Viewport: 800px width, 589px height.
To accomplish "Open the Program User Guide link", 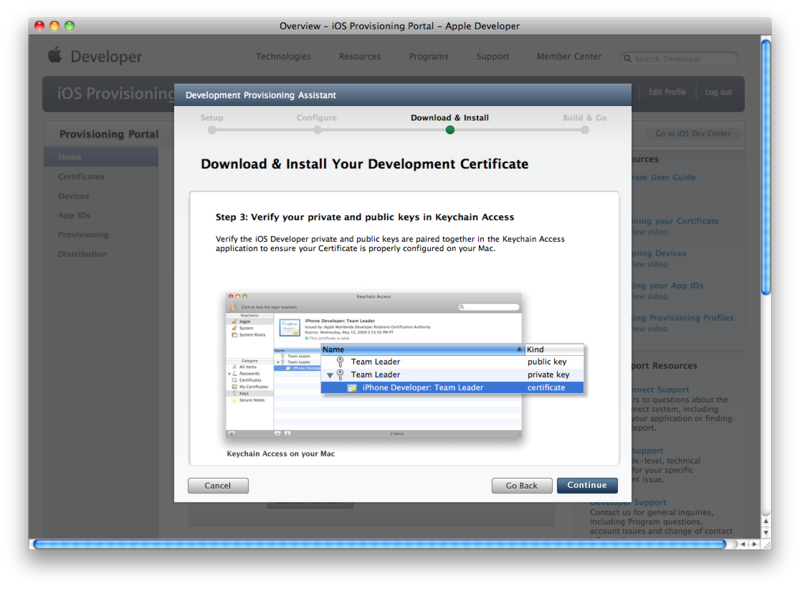I will coord(663,177).
